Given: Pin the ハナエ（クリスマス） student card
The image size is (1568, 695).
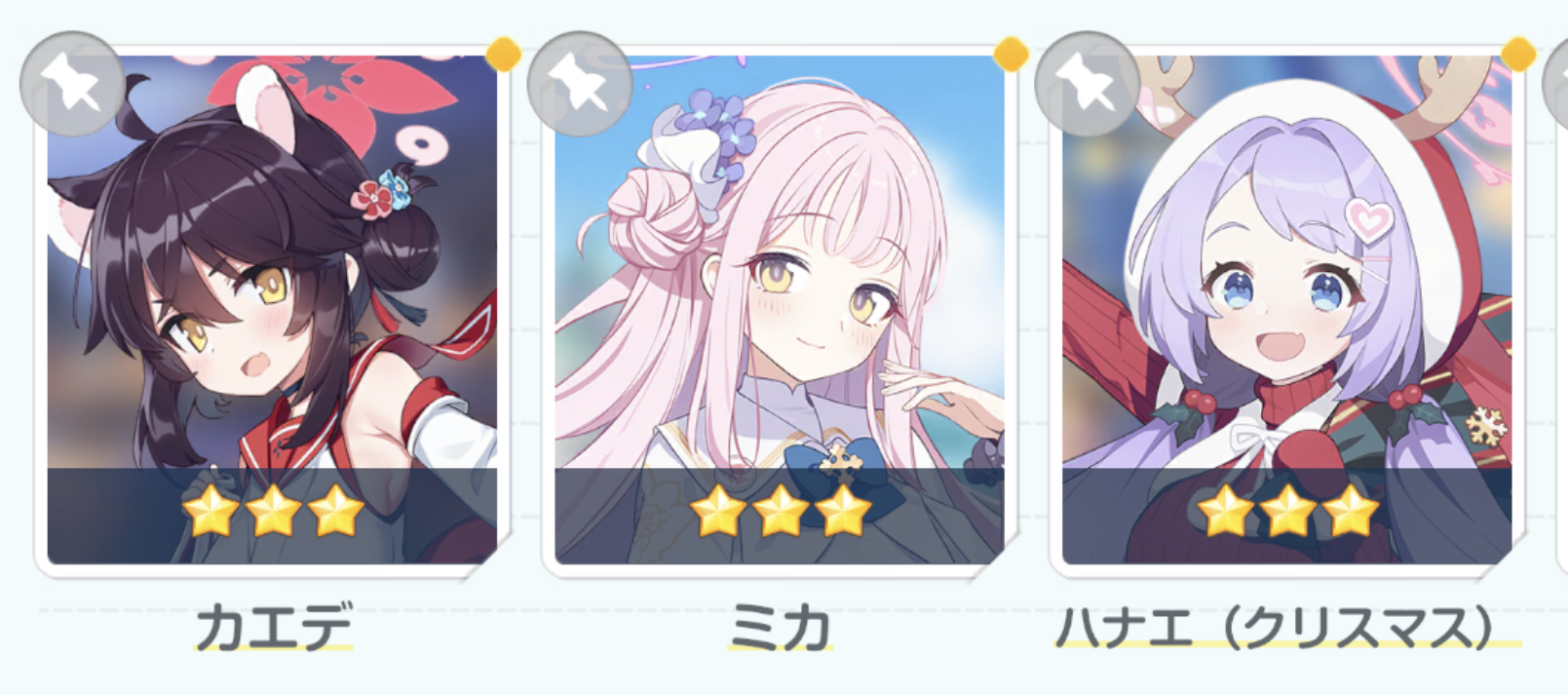Looking at the screenshot, I should click(x=1087, y=84).
